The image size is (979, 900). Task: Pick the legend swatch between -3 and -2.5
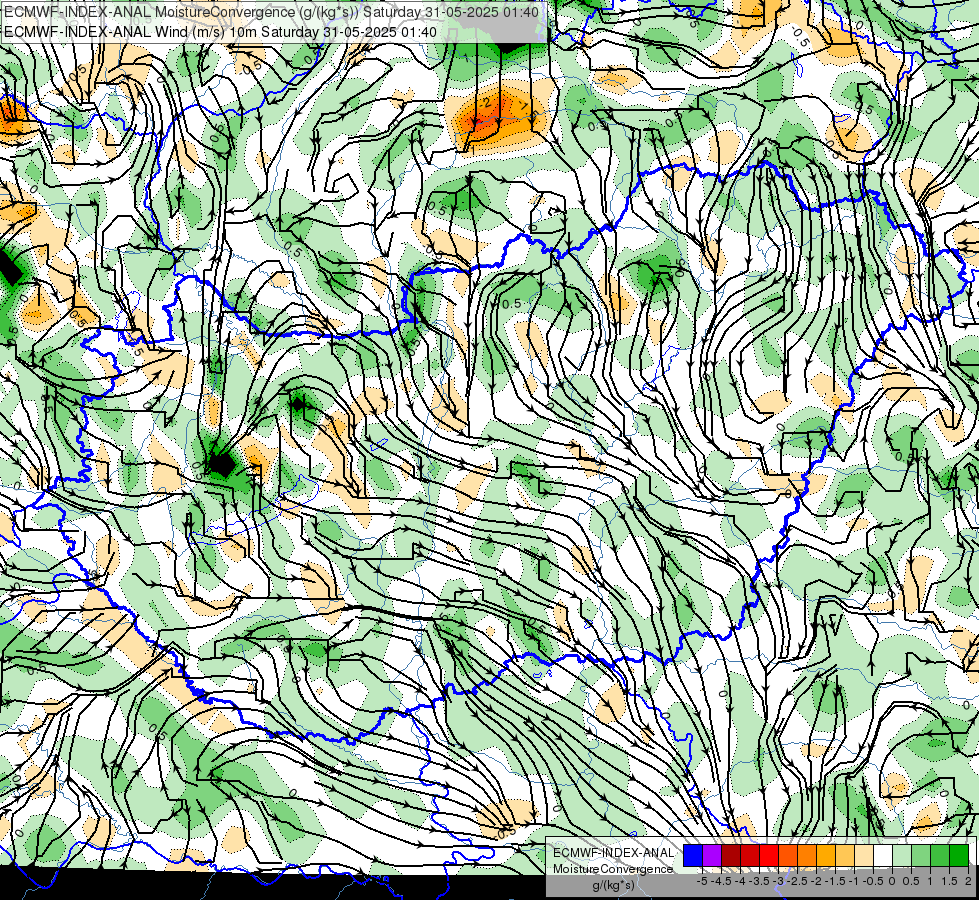[x=788, y=855]
